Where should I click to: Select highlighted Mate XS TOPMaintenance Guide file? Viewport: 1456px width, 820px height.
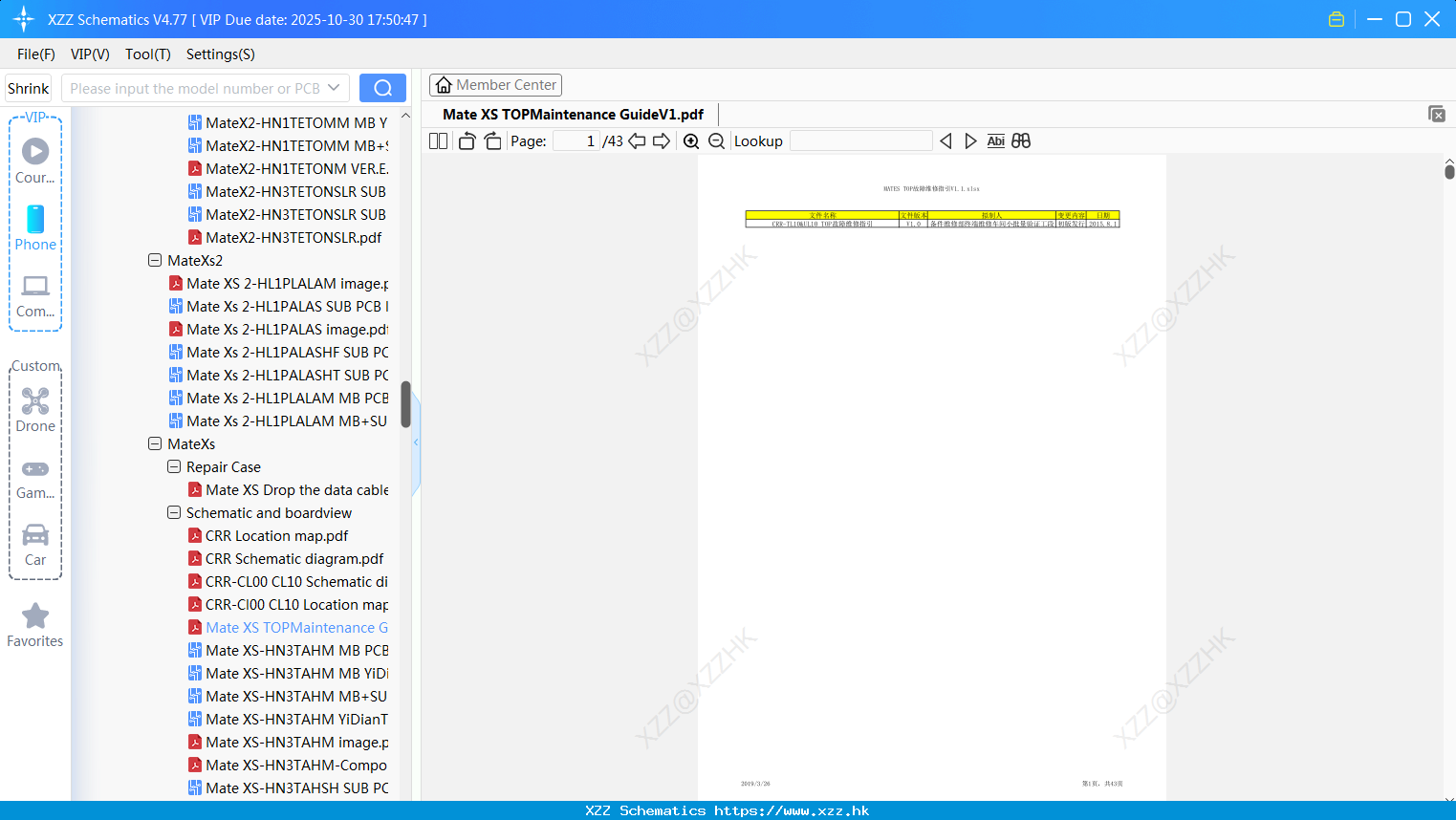tap(288, 628)
